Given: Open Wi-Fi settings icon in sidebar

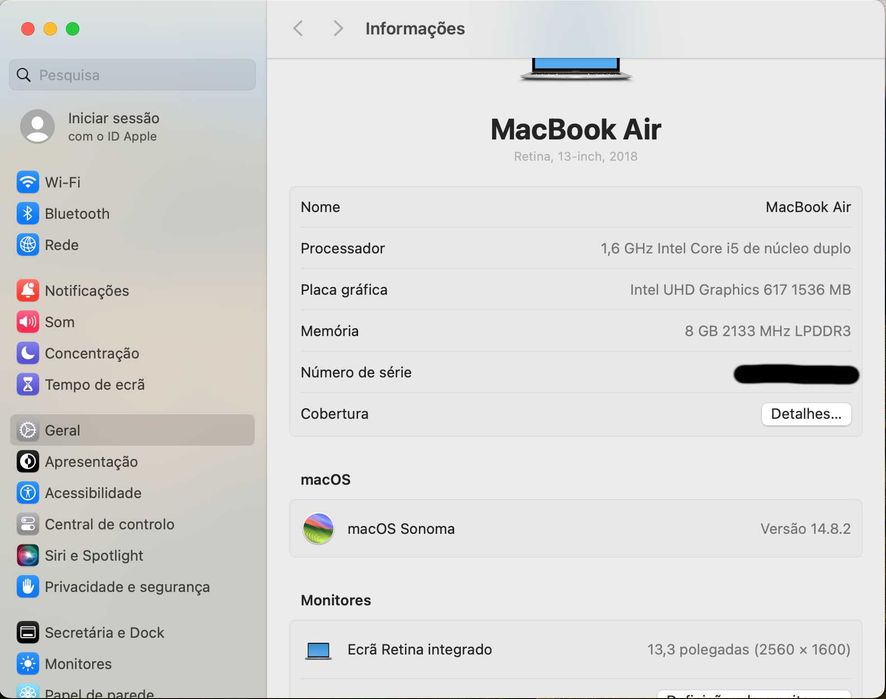Looking at the screenshot, I should (x=28, y=182).
